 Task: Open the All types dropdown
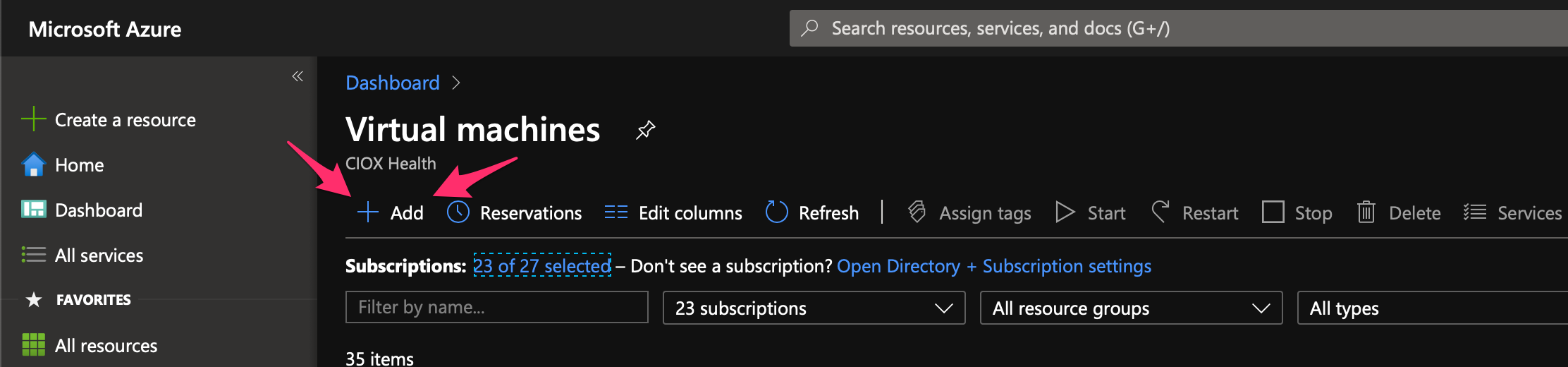1433,308
